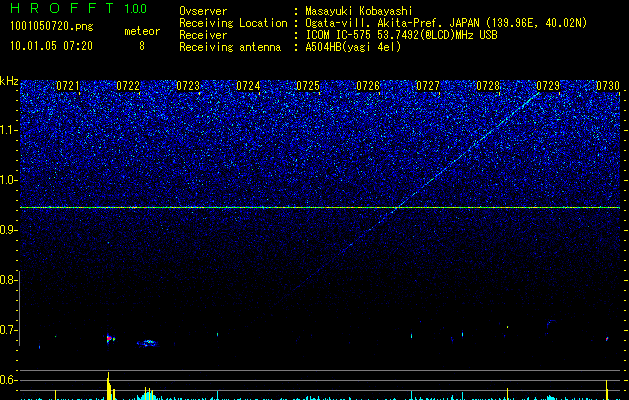Click the 0721 time marker
The image size is (629, 400).
click(68, 86)
